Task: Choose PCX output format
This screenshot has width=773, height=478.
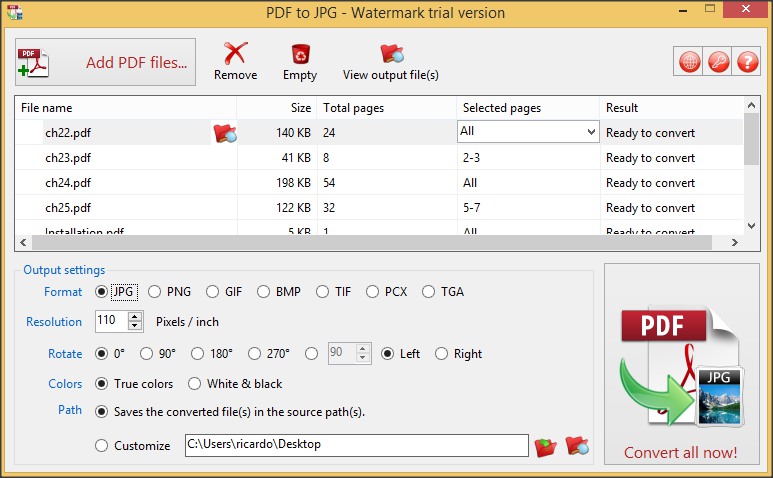Action: [373, 292]
